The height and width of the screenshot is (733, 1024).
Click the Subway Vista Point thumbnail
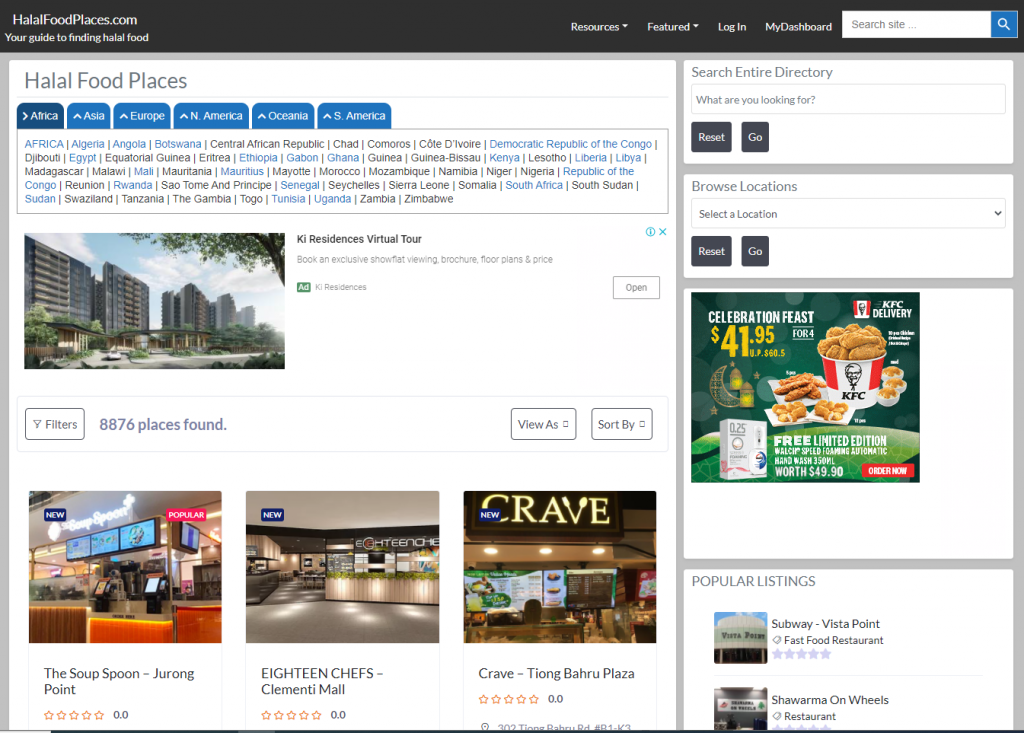(741, 638)
